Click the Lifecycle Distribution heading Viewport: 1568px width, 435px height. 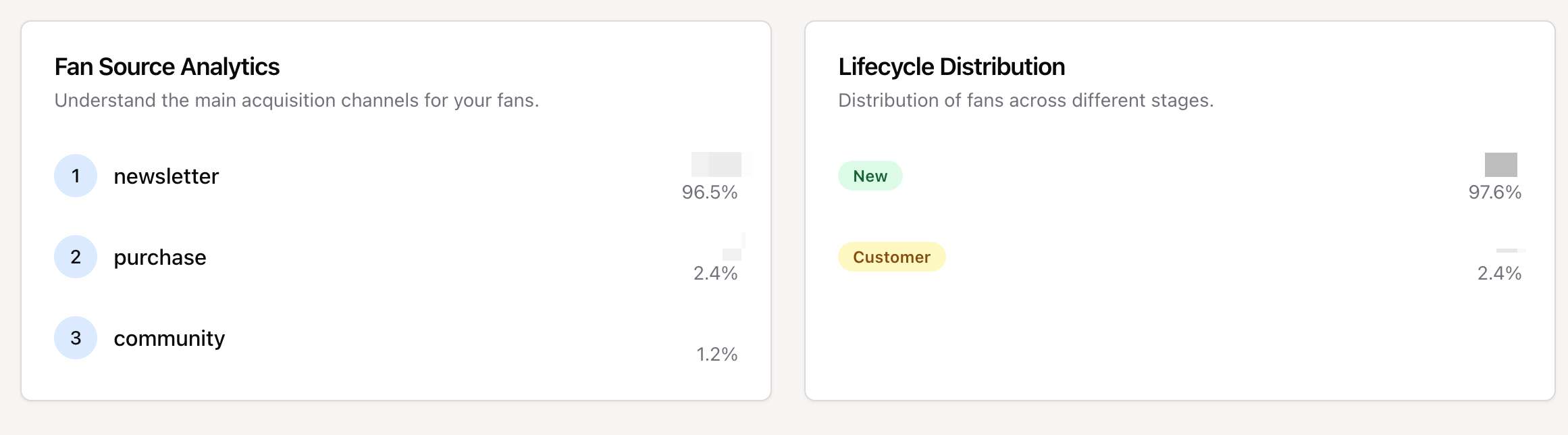[x=951, y=67]
